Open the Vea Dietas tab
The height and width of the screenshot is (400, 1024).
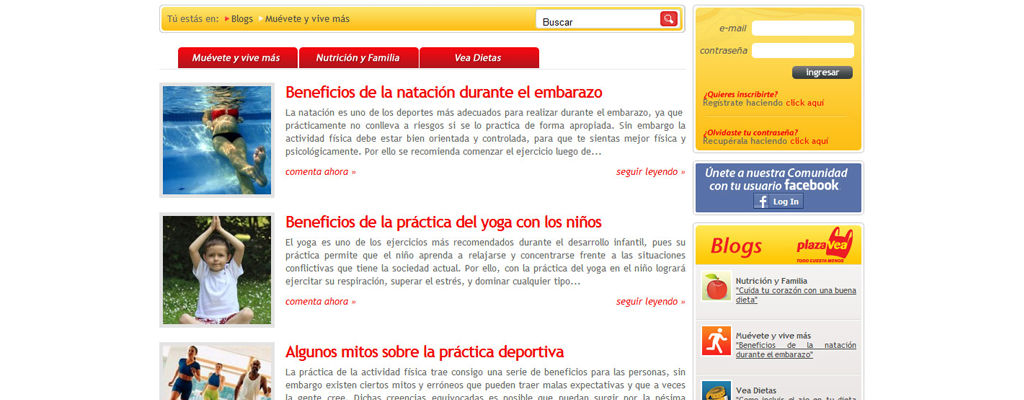(478, 58)
